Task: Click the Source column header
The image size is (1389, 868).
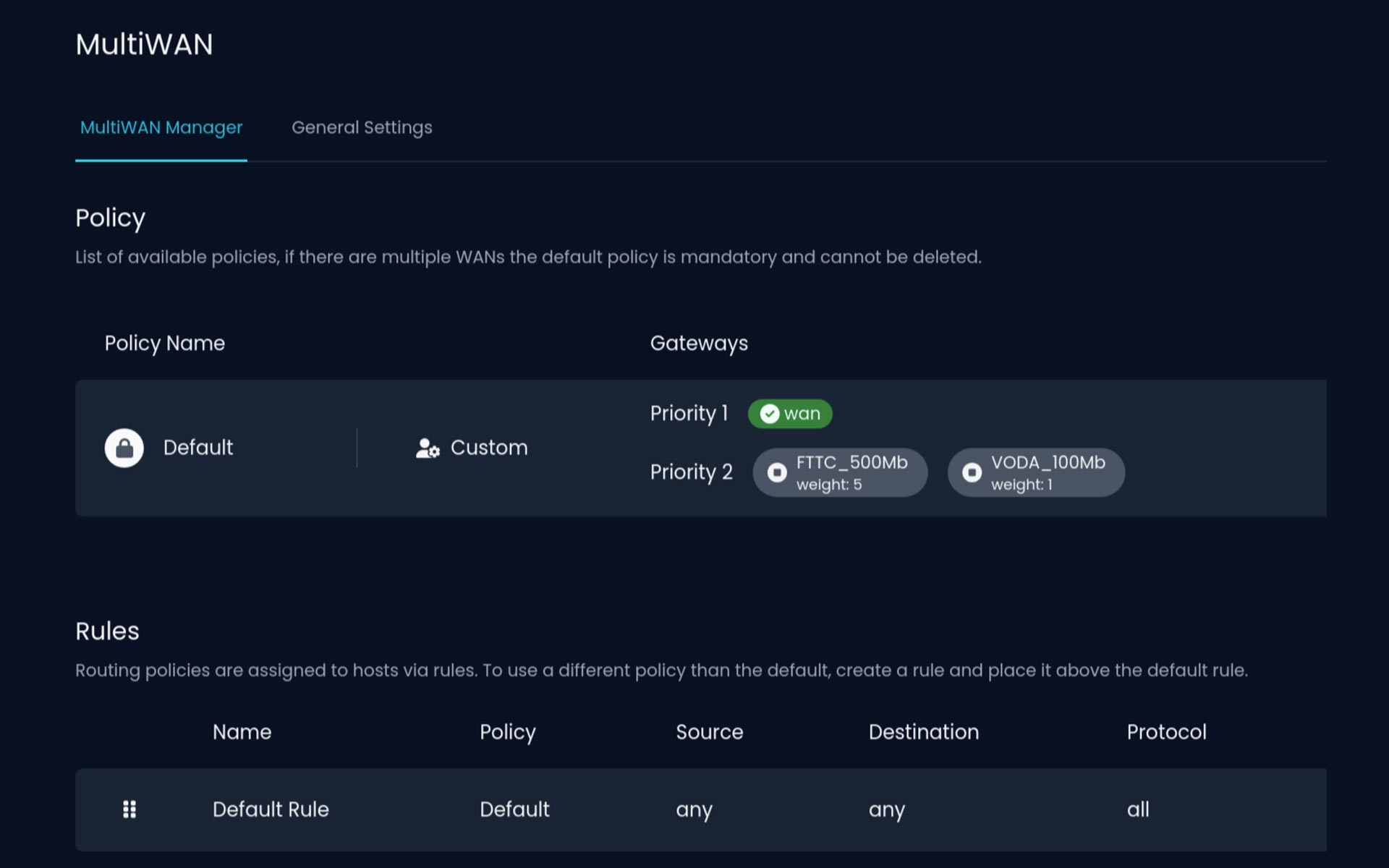Action: [709, 732]
